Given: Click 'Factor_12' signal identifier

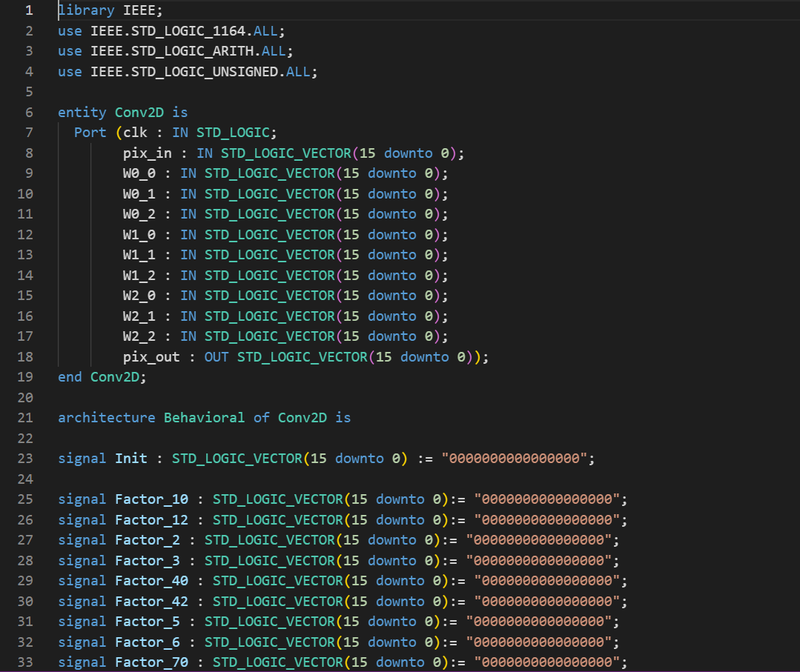Looking at the screenshot, I should pos(151,520).
